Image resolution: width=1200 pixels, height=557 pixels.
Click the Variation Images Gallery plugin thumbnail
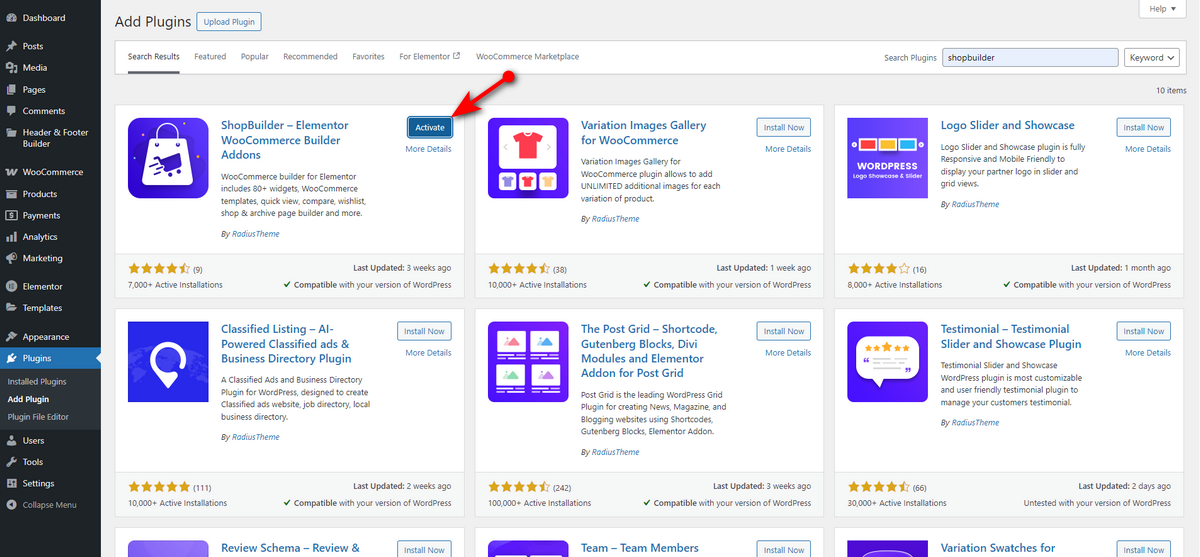[x=528, y=157]
